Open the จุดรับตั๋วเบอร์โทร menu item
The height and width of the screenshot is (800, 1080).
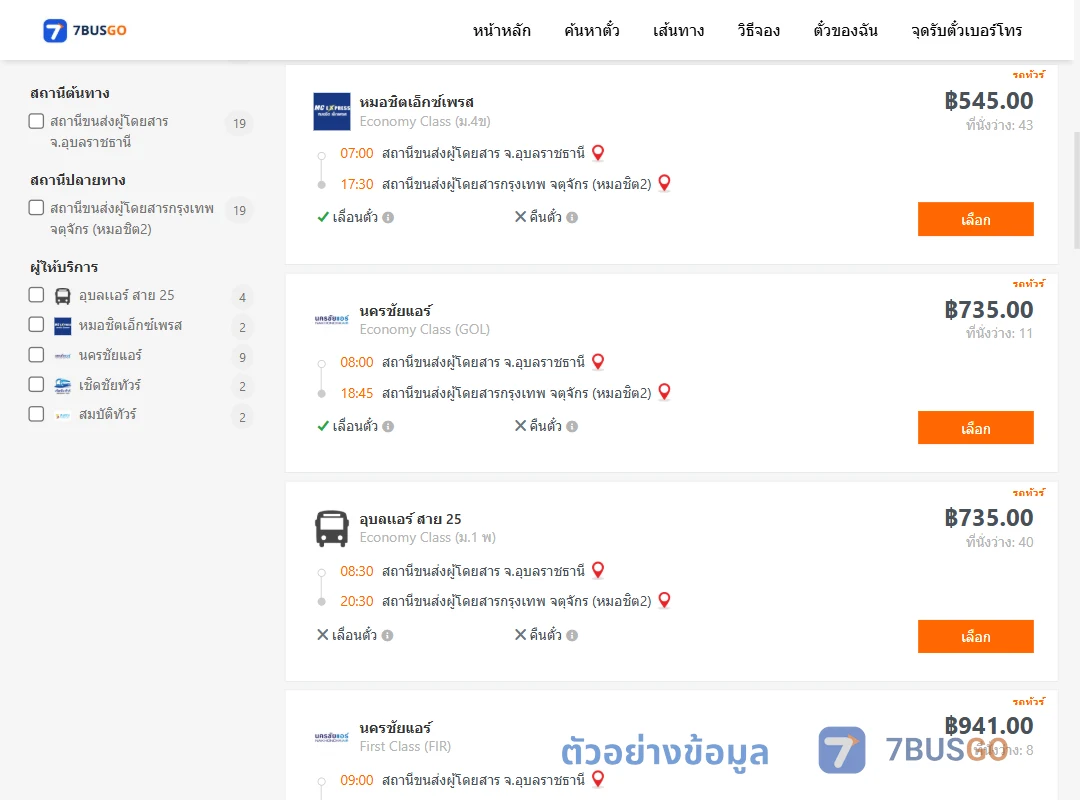coord(966,30)
